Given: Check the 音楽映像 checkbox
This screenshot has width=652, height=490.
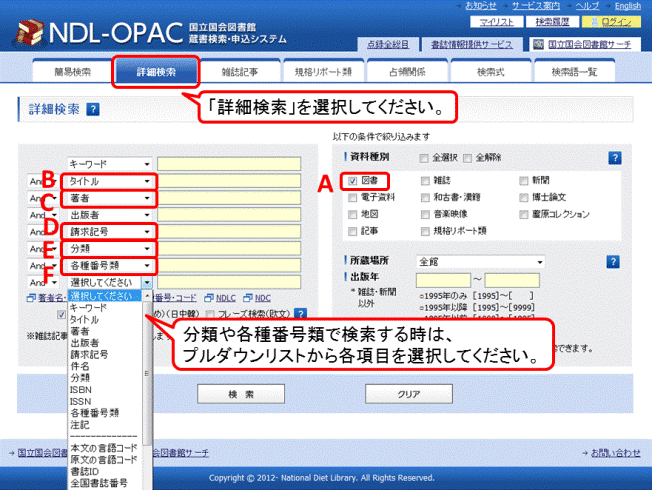Looking at the screenshot, I should pyautogui.click(x=425, y=214).
